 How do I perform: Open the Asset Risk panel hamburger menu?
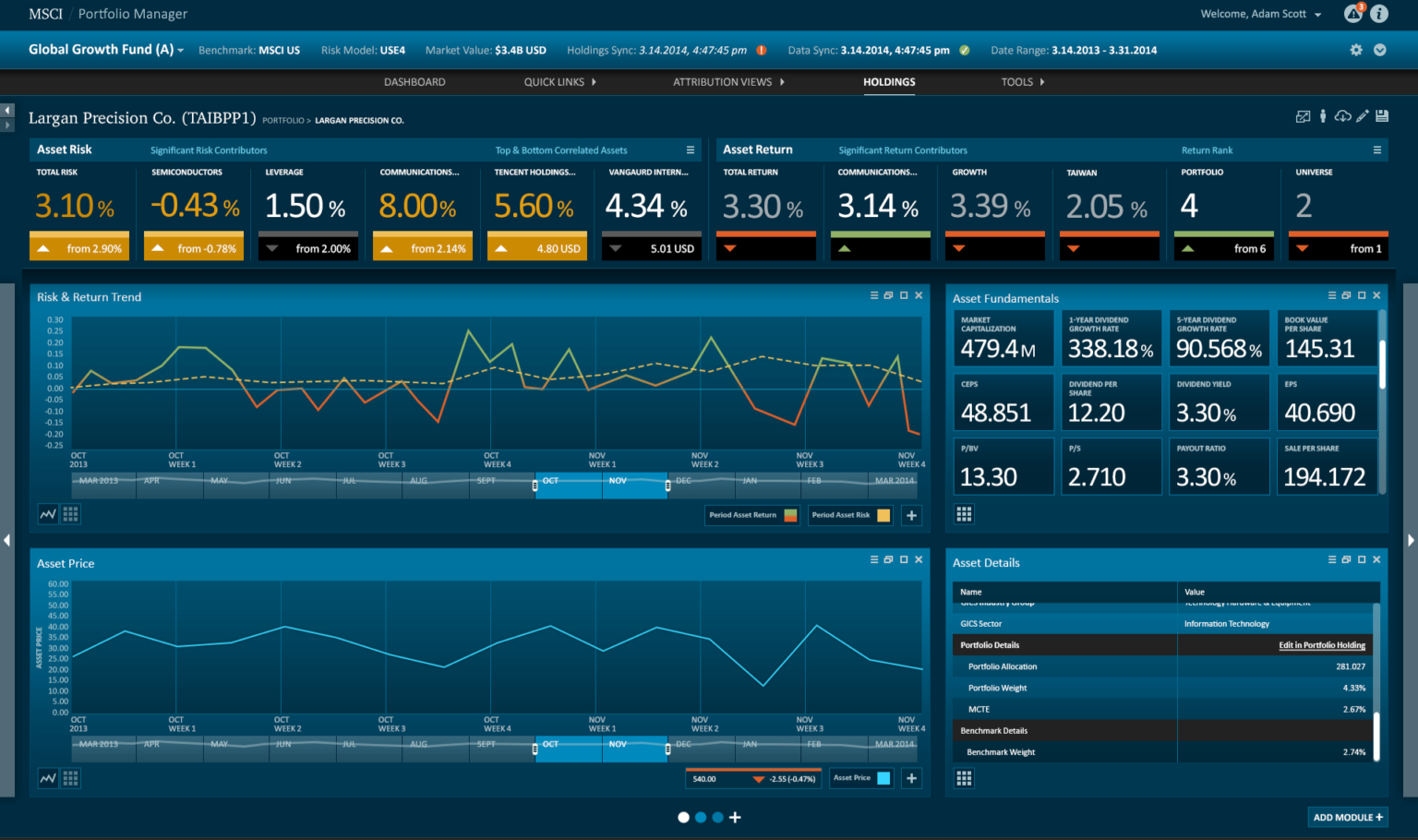690,150
